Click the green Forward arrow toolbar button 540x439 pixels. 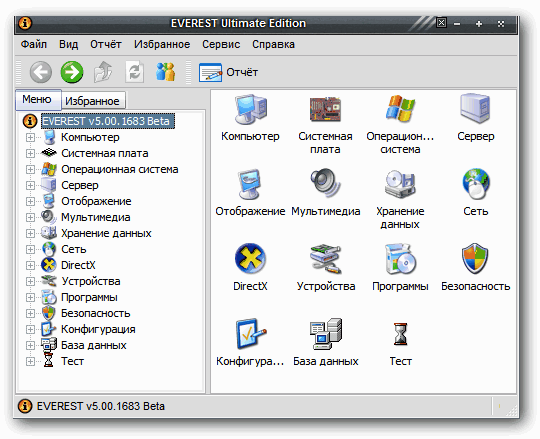coord(72,72)
